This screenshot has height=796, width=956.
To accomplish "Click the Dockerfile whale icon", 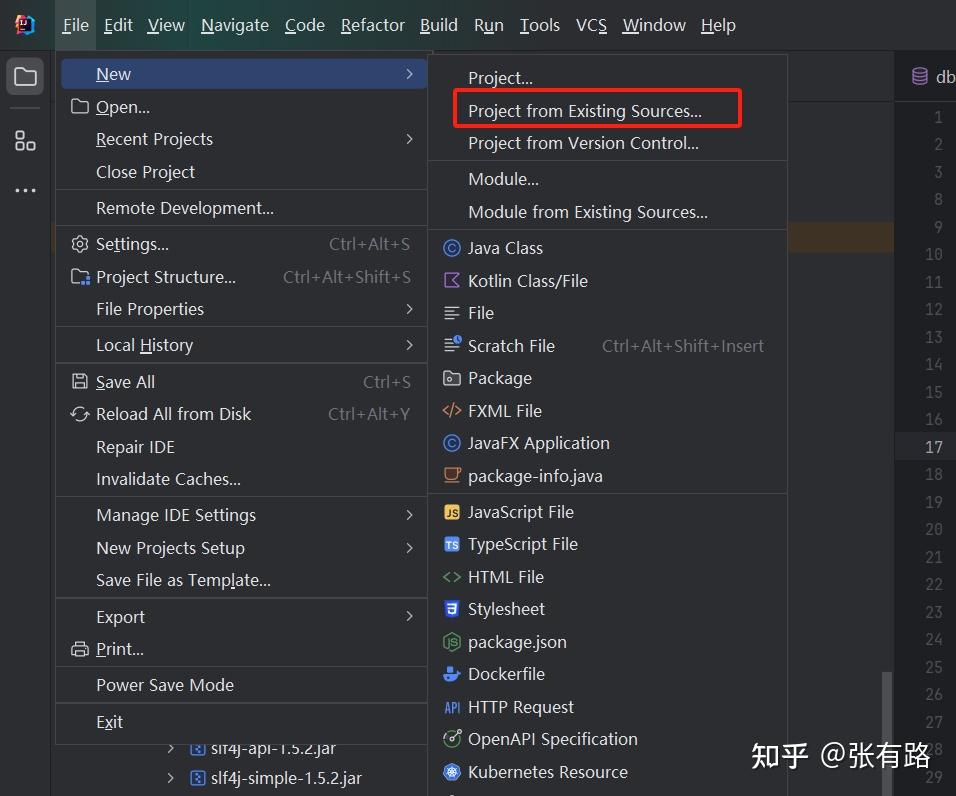I will pos(450,674).
